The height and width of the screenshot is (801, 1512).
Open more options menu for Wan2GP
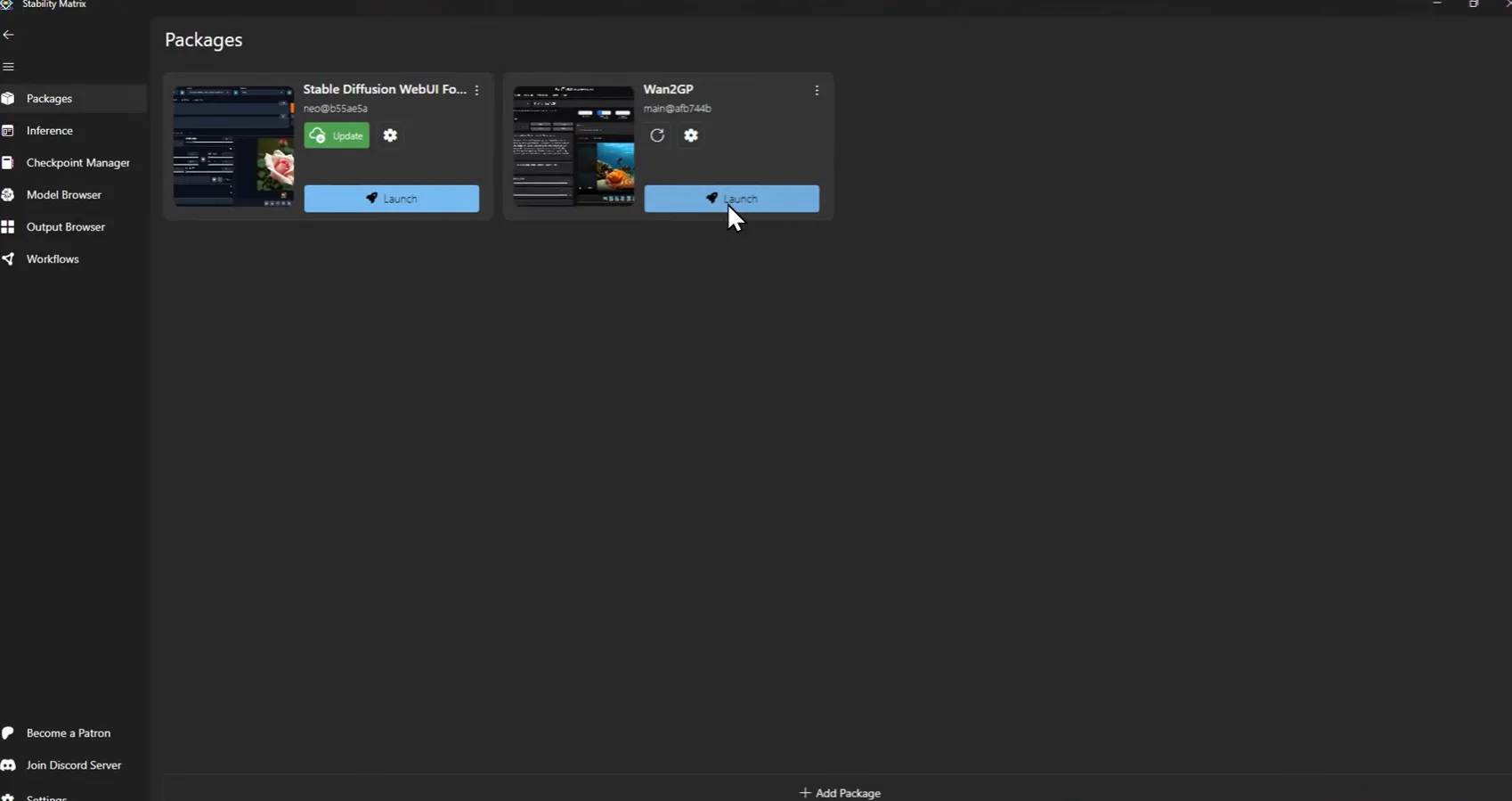coord(817,91)
